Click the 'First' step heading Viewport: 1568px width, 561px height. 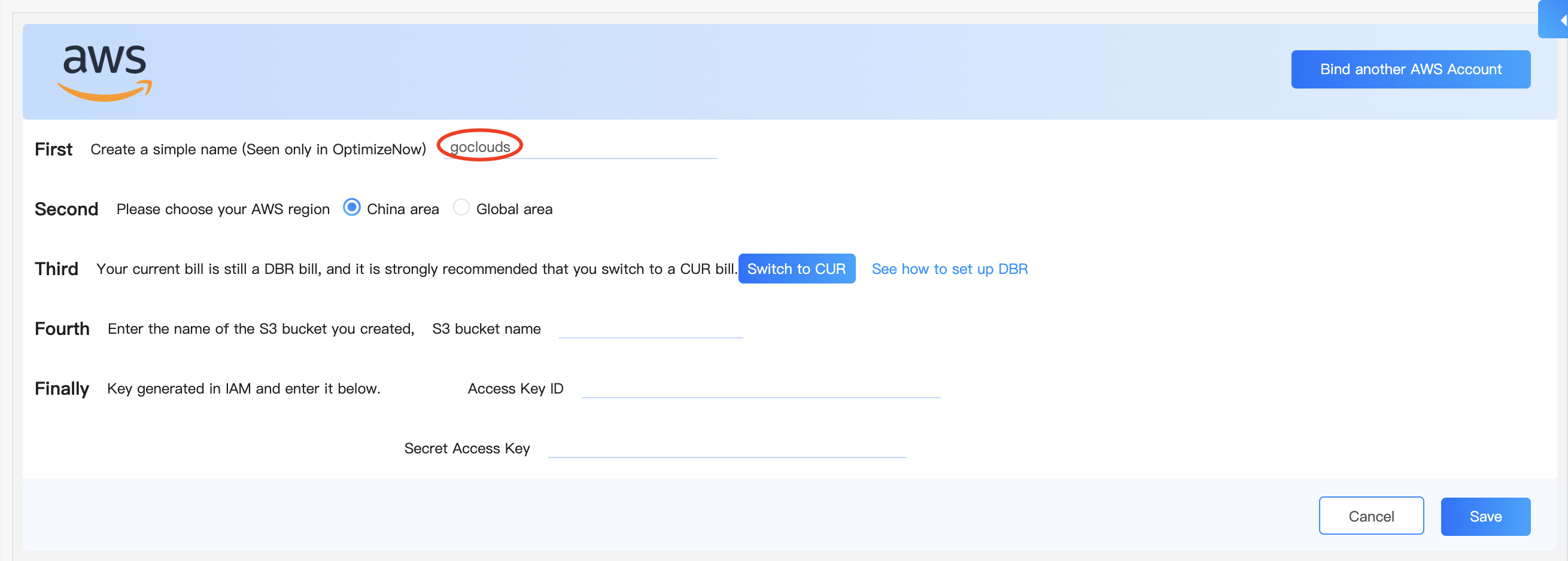pyautogui.click(x=54, y=149)
